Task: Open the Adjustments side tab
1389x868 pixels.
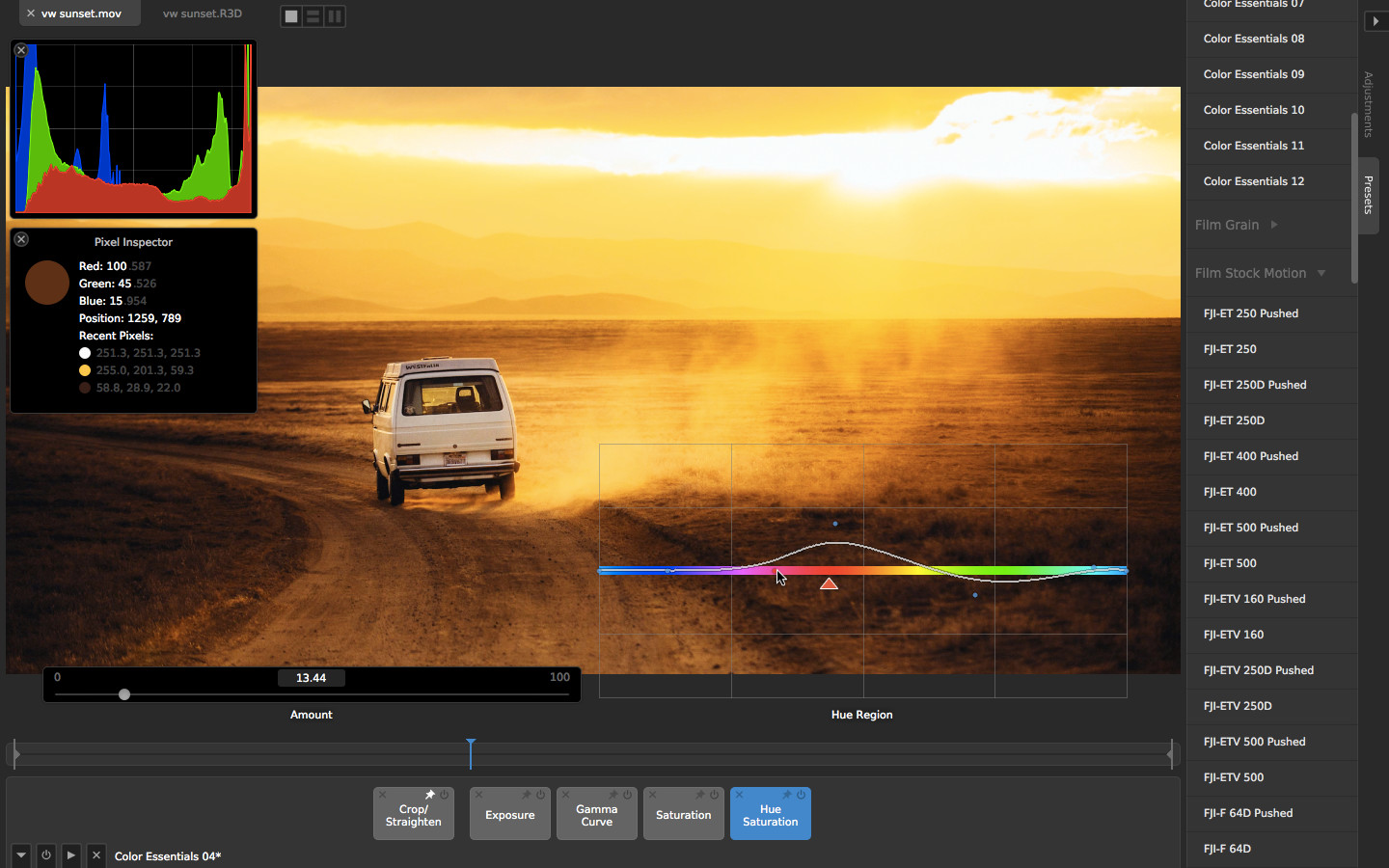Action: 1368,104
